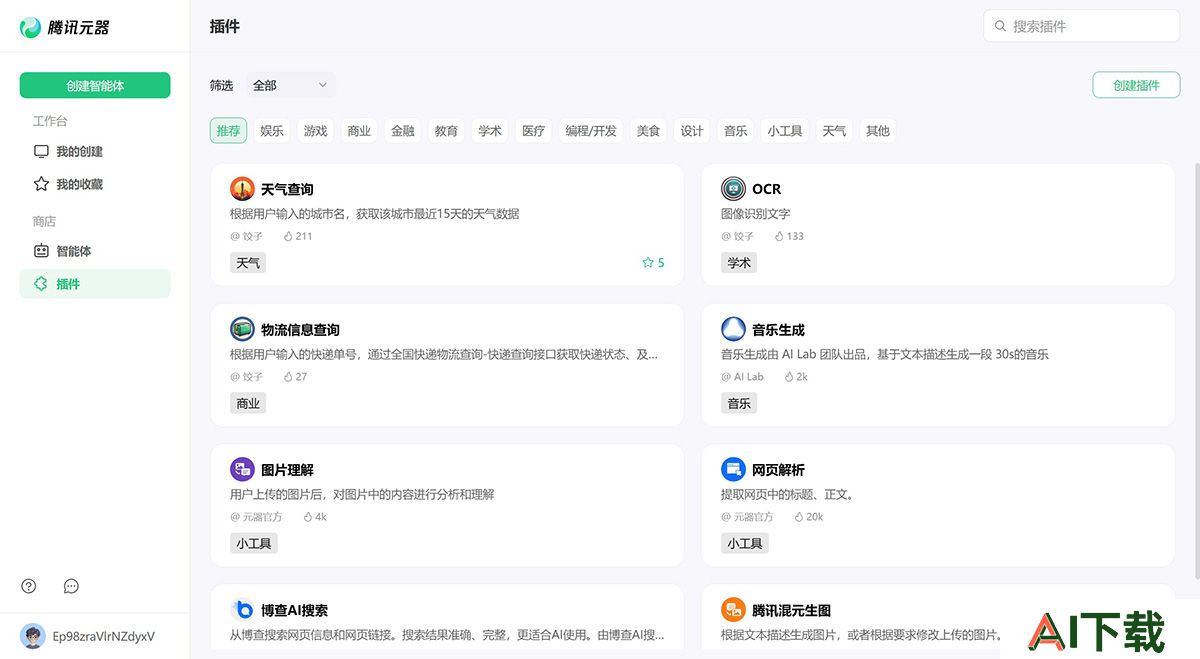
Task: Click the 腾讯元器 logo
Action: [x=65, y=27]
